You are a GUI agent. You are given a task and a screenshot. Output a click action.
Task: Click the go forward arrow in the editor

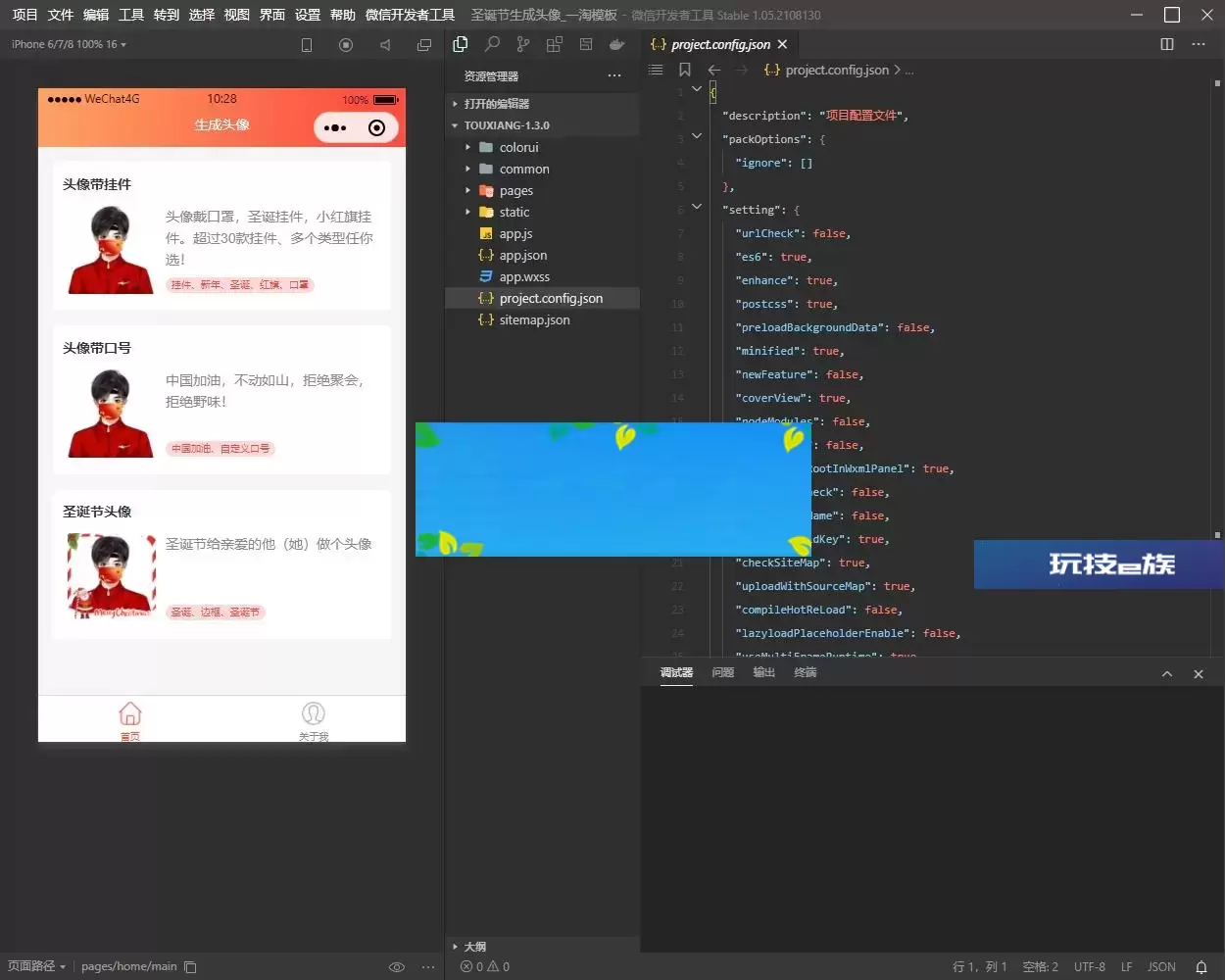coord(742,70)
